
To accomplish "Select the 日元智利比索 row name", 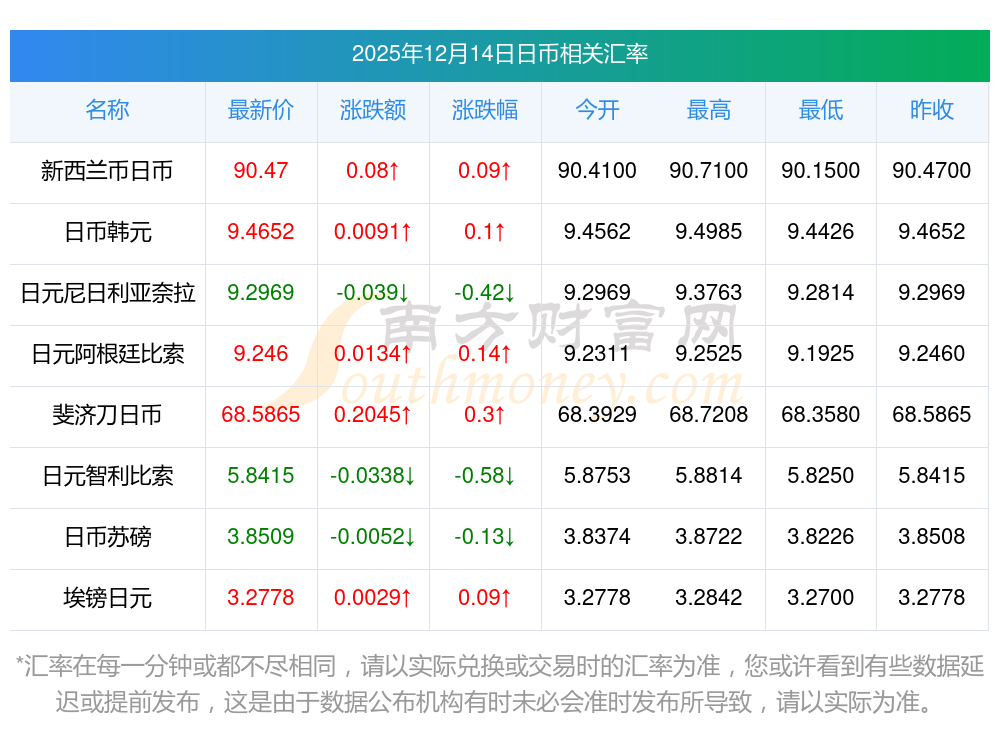I will point(107,476).
